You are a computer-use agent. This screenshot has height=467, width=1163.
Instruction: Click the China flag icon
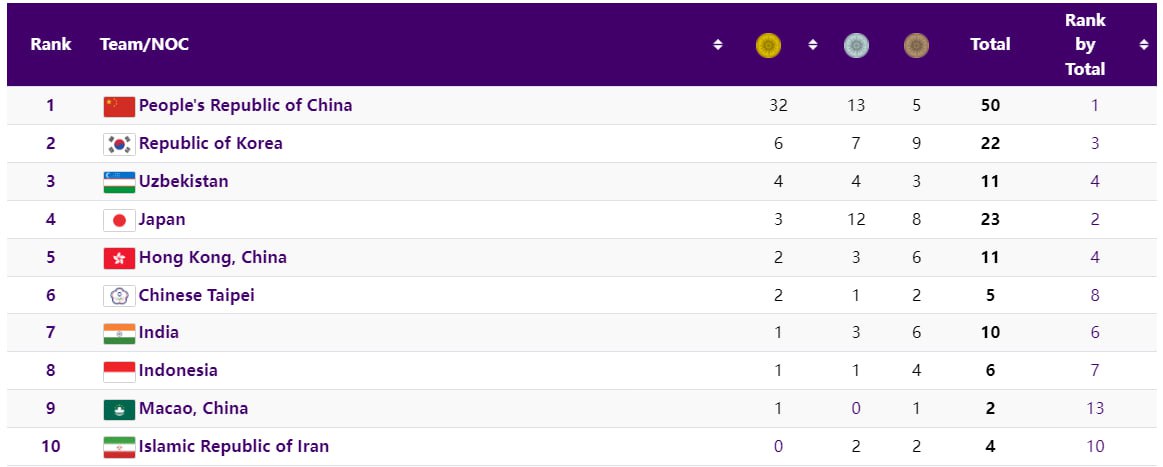coord(119,106)
